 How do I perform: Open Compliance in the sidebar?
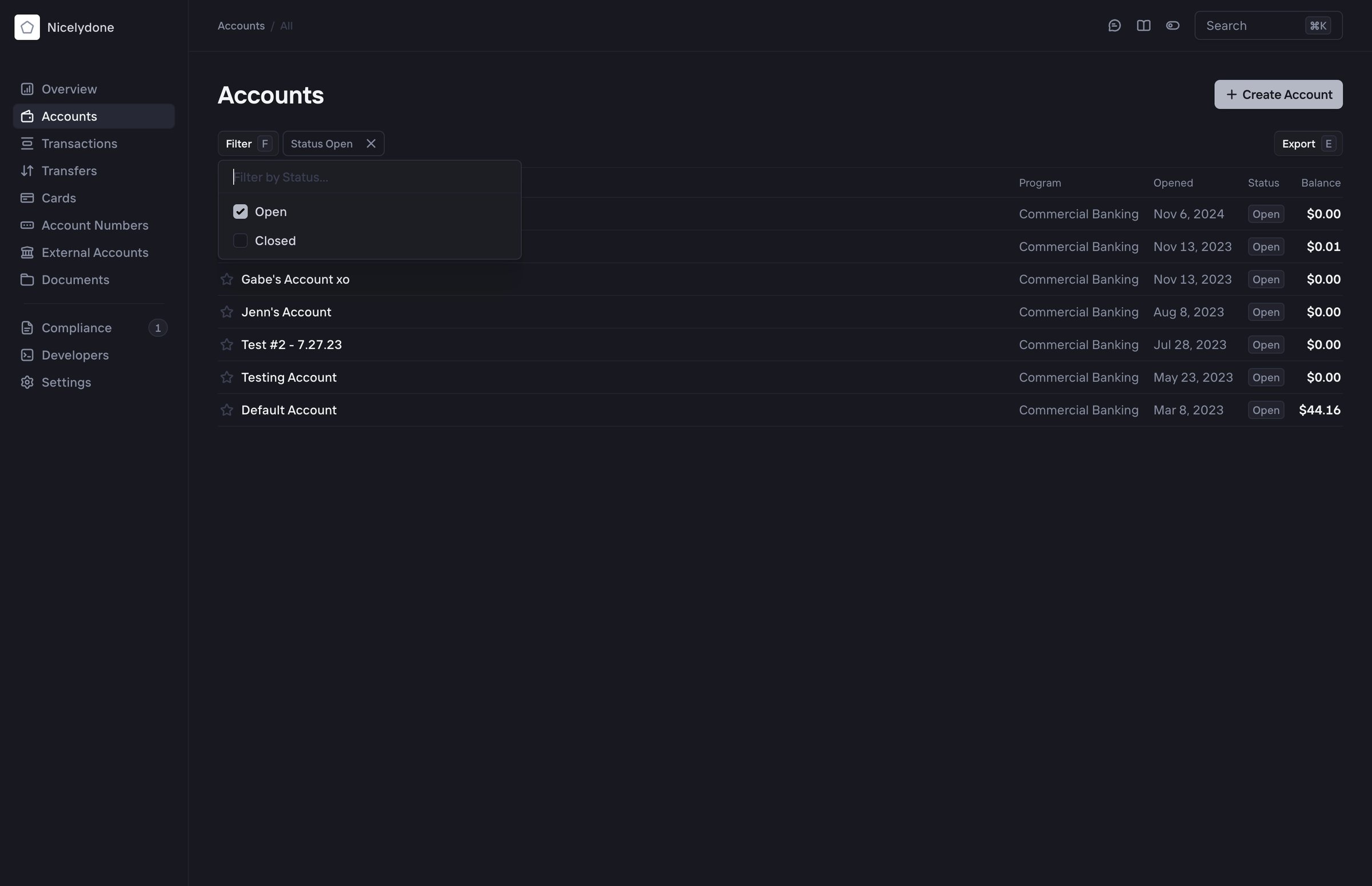point(94,328)
